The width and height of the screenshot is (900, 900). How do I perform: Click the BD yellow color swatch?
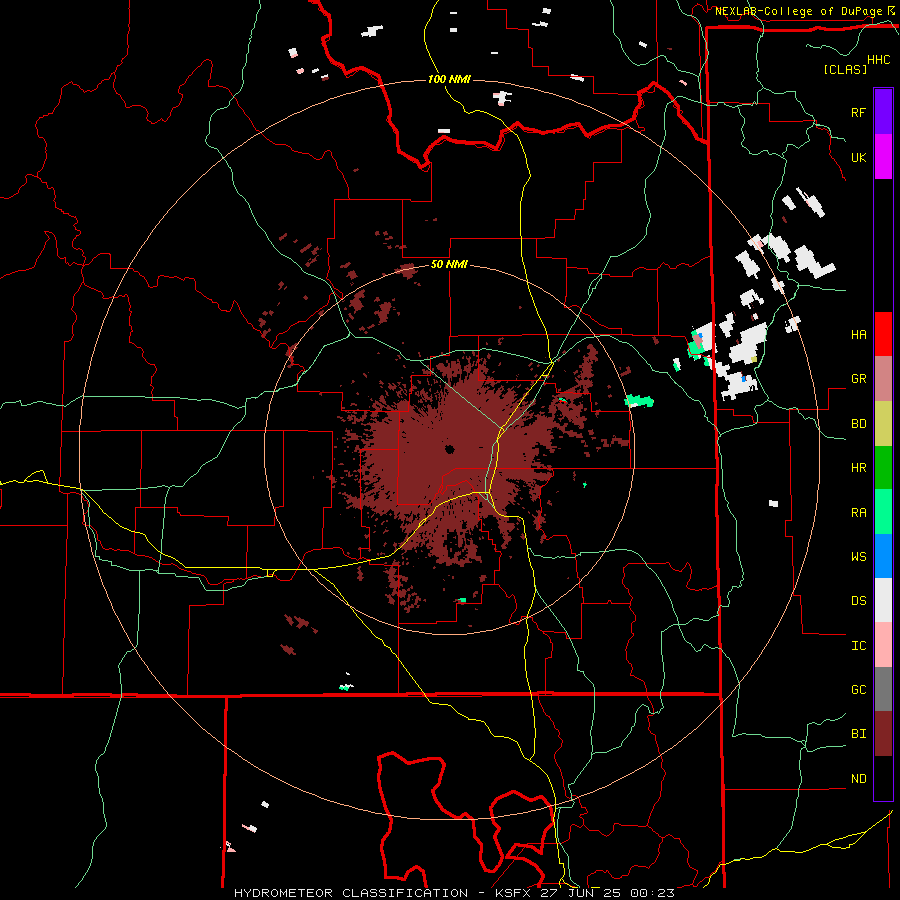click(883, 424)
